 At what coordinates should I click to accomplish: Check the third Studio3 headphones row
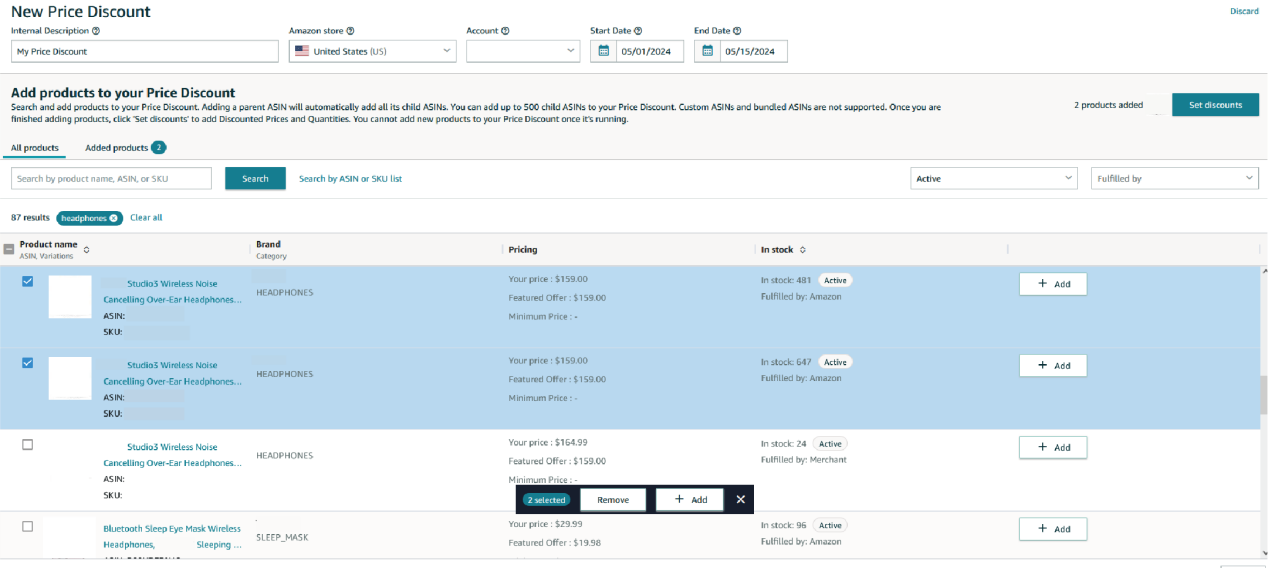click(28, 445)
